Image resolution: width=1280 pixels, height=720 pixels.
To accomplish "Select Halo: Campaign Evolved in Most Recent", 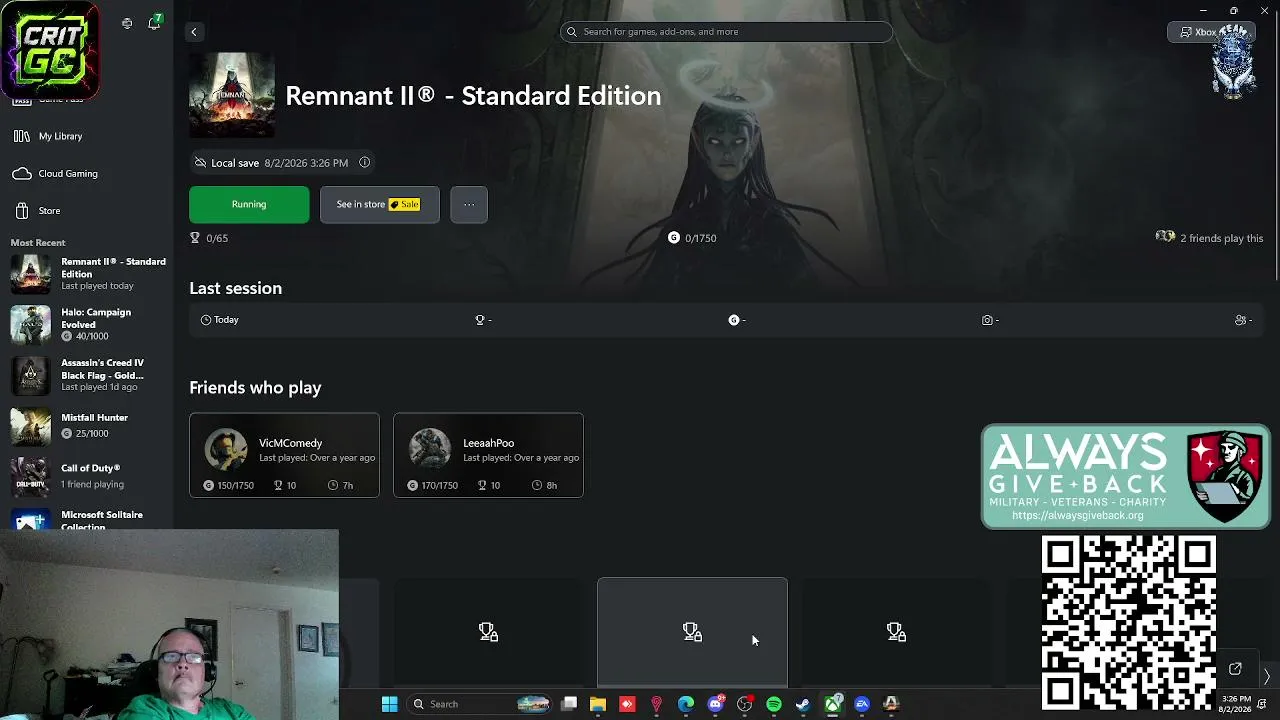I will [x=88, y=324].
